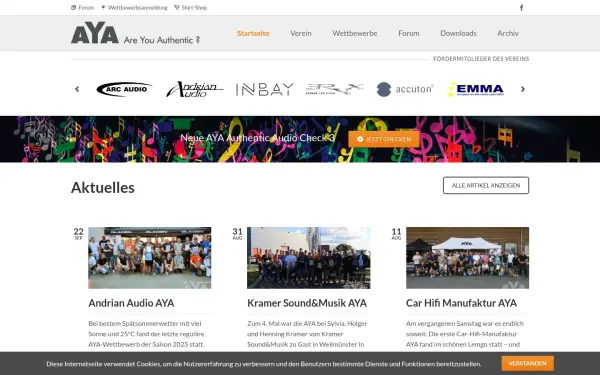Open the Car Hifi Manufaktur AYA photo
Image resolution: width=600 pixels, height=375 pixels.
click(x=467, y=258)
